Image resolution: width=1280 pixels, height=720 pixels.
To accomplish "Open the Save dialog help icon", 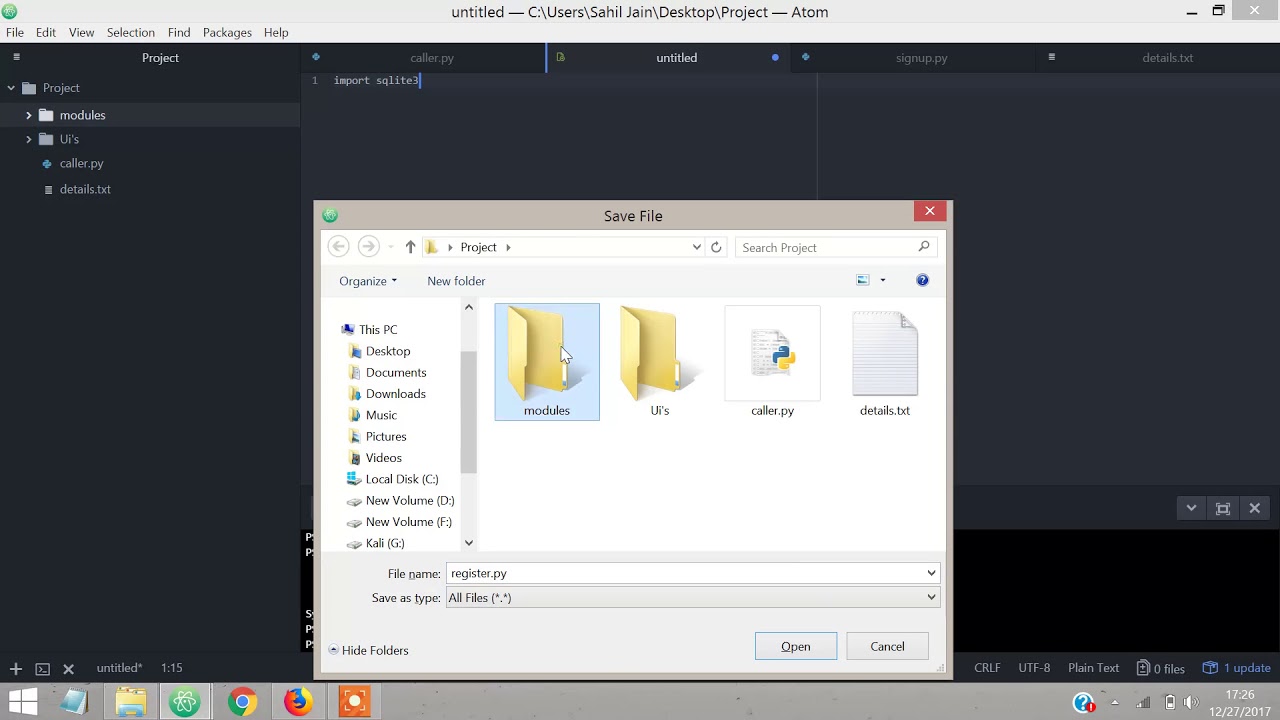I will (922, 280).
